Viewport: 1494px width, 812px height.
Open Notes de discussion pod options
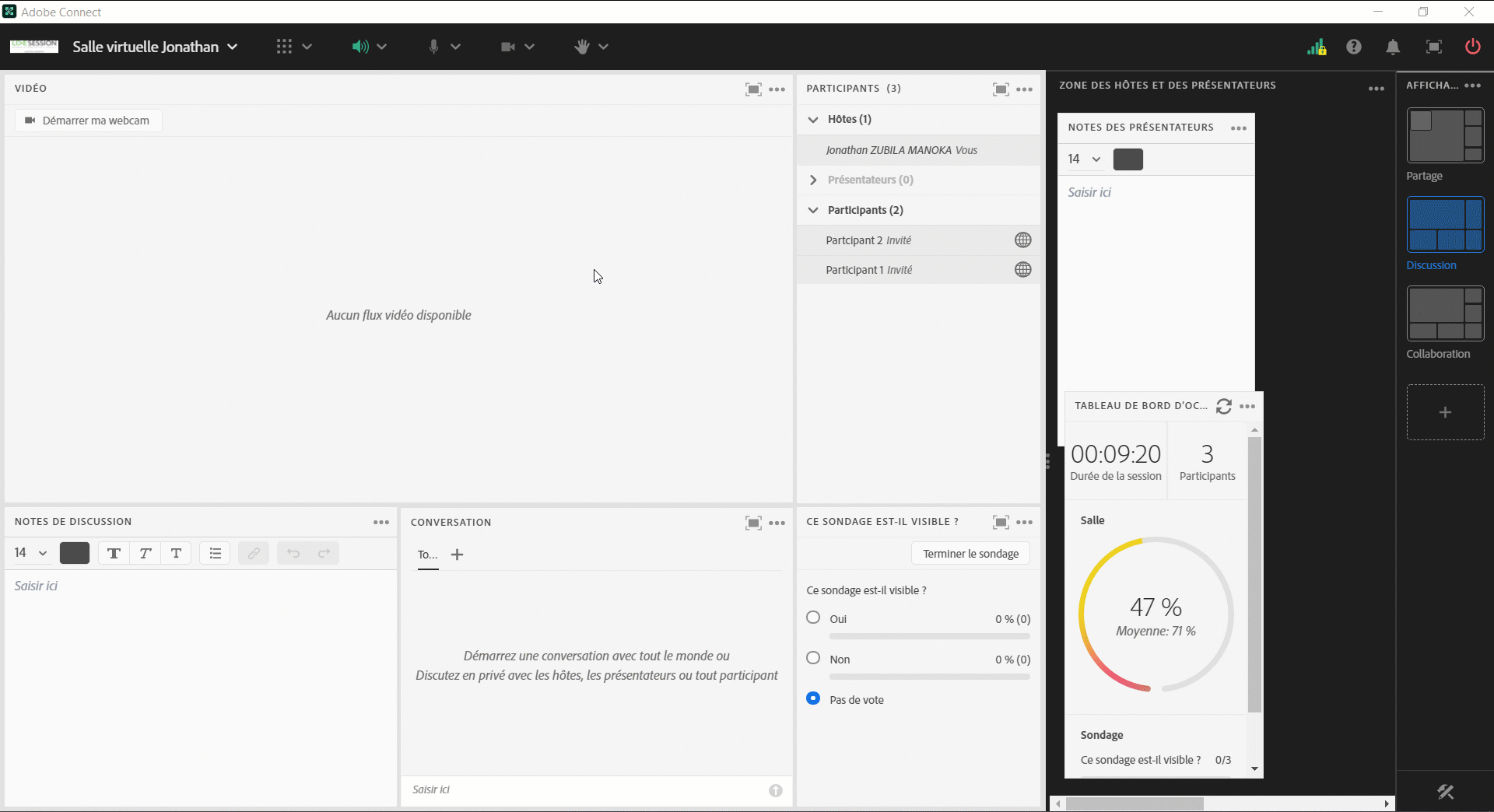(x=381, y=523)
